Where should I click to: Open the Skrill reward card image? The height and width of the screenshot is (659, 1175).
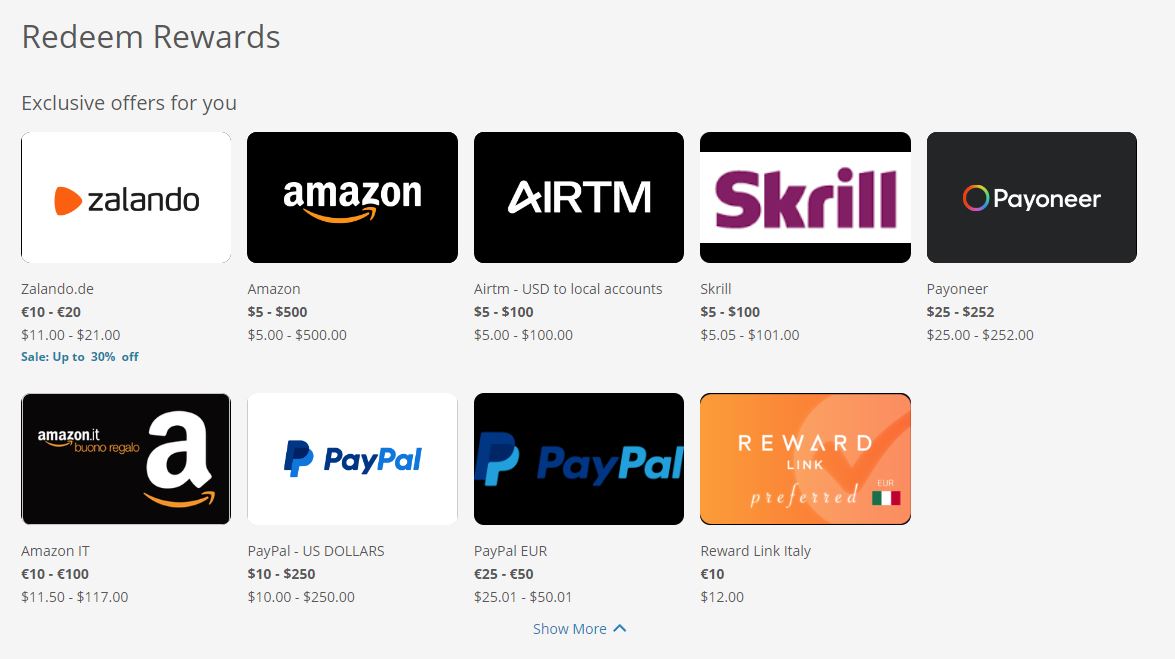tap(805, 197)
